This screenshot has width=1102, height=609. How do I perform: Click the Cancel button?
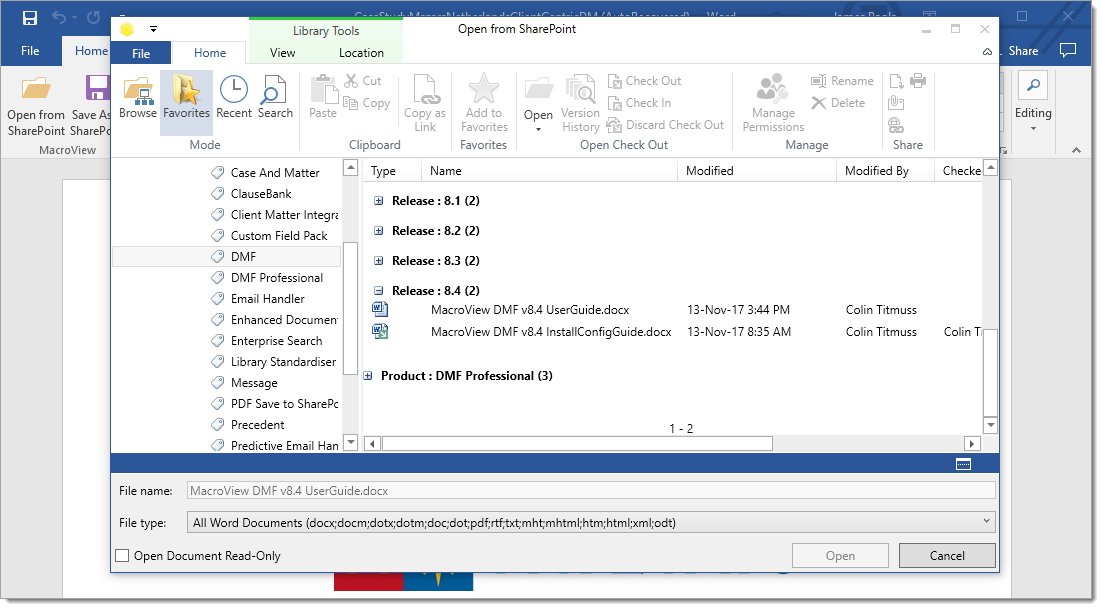[x=947, y=556]
